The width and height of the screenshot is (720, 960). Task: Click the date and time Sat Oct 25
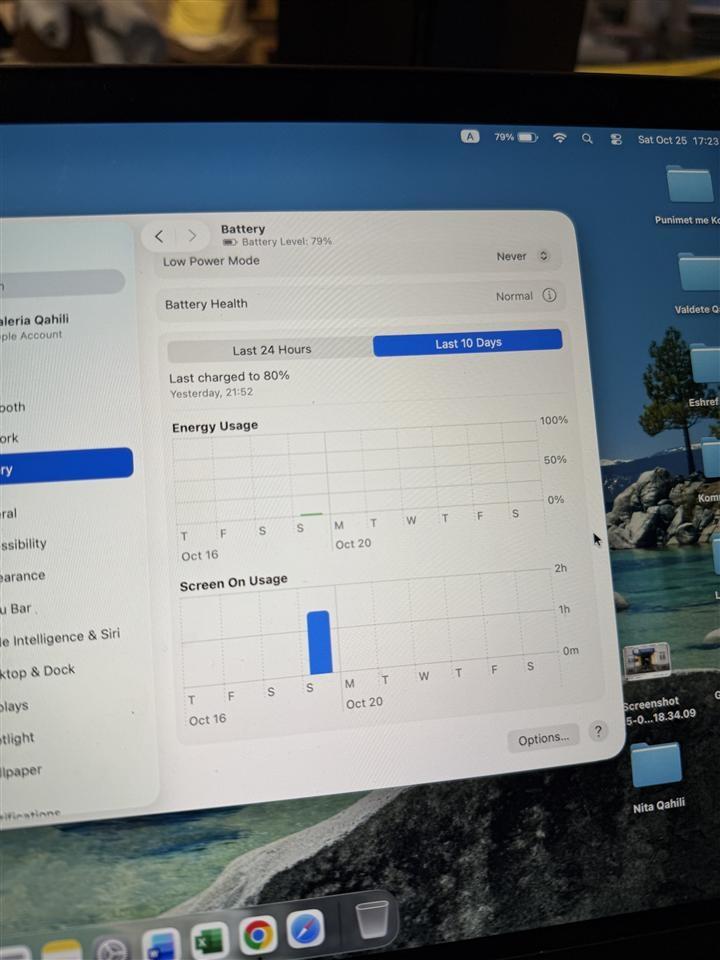[x=677, y=140]
